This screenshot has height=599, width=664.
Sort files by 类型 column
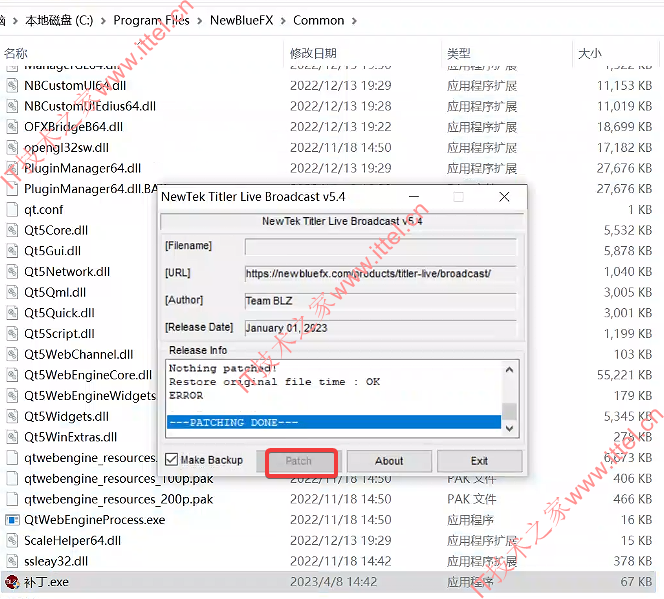459,53
